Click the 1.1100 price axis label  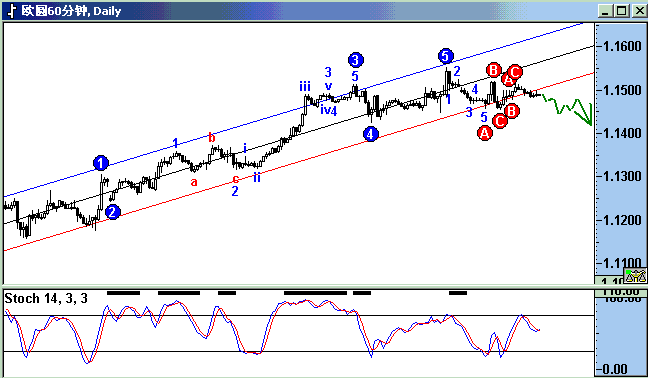pos(622,263)
